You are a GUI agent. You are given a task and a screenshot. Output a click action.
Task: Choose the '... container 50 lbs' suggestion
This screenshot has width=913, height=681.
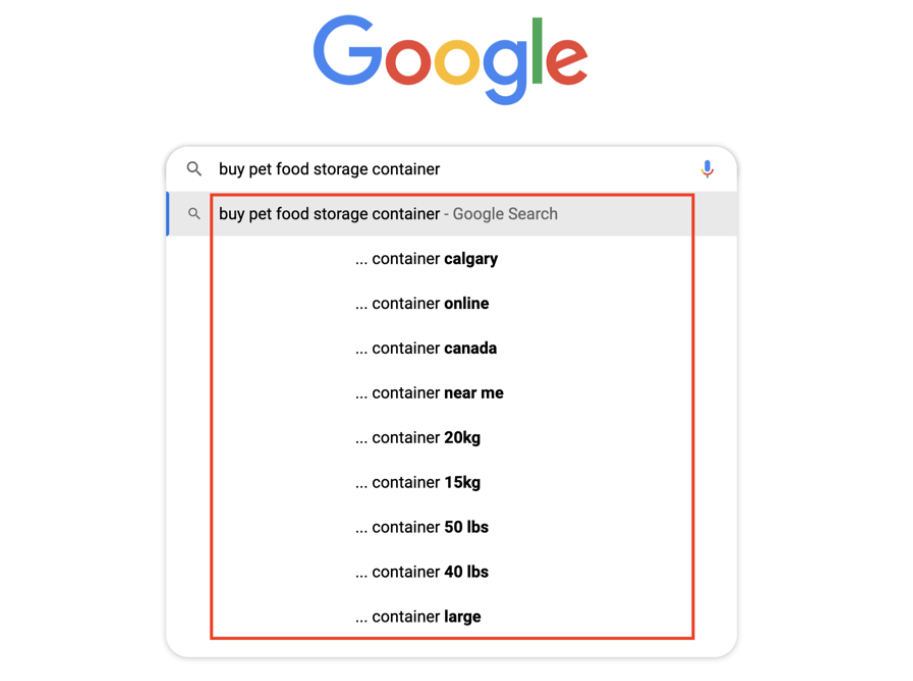422,527
